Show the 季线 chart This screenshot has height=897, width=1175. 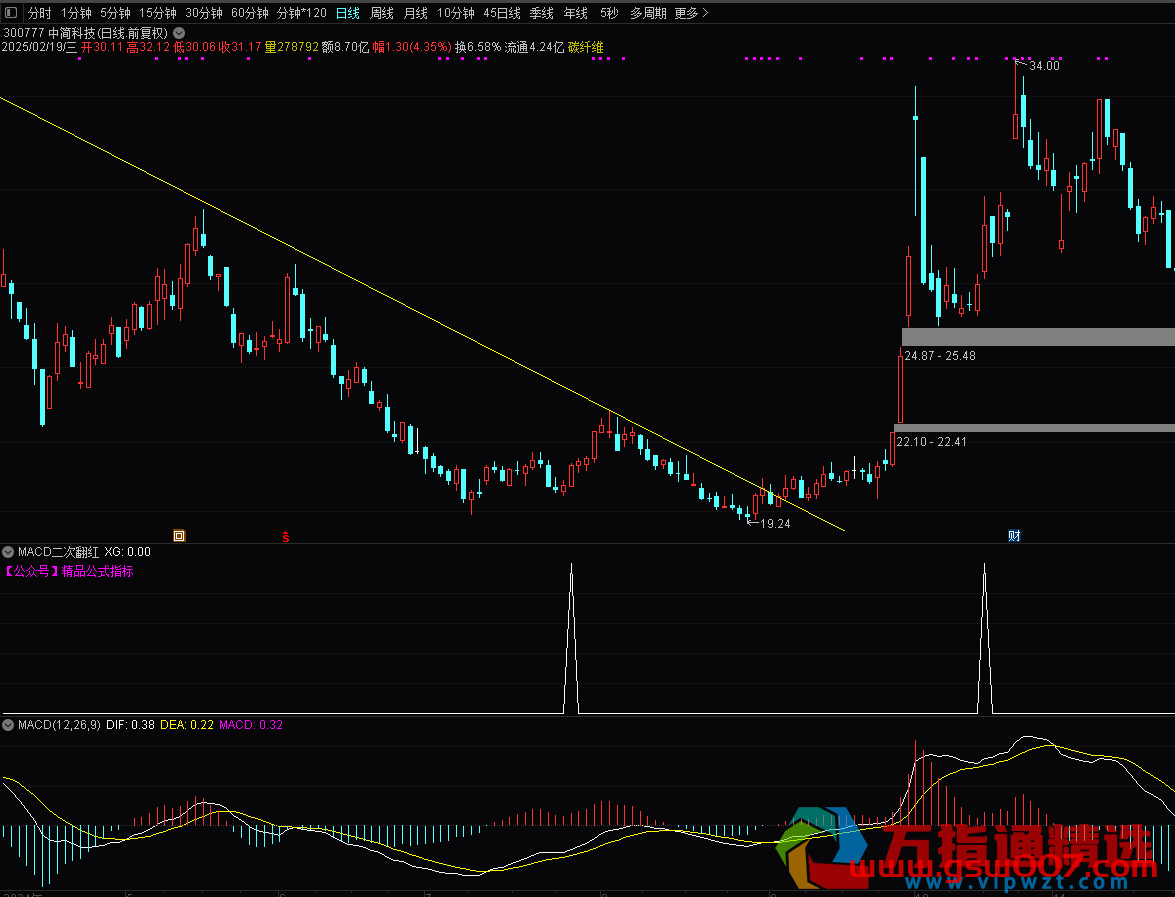(x=542, y=13)
